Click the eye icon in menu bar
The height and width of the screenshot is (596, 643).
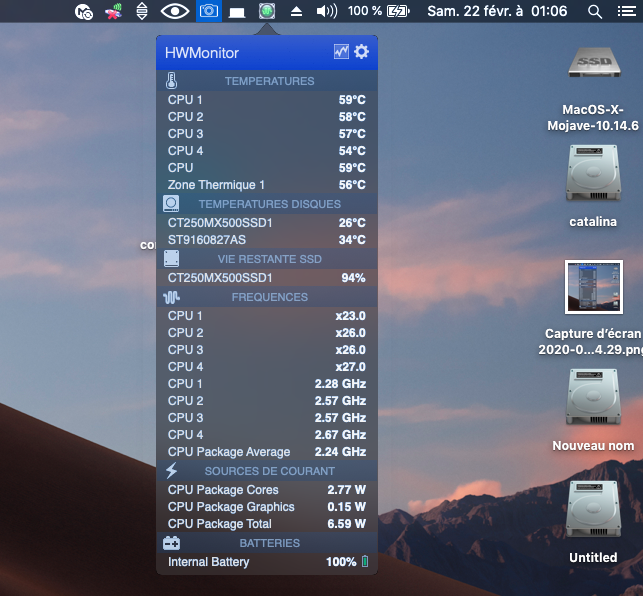pos(175,11)
